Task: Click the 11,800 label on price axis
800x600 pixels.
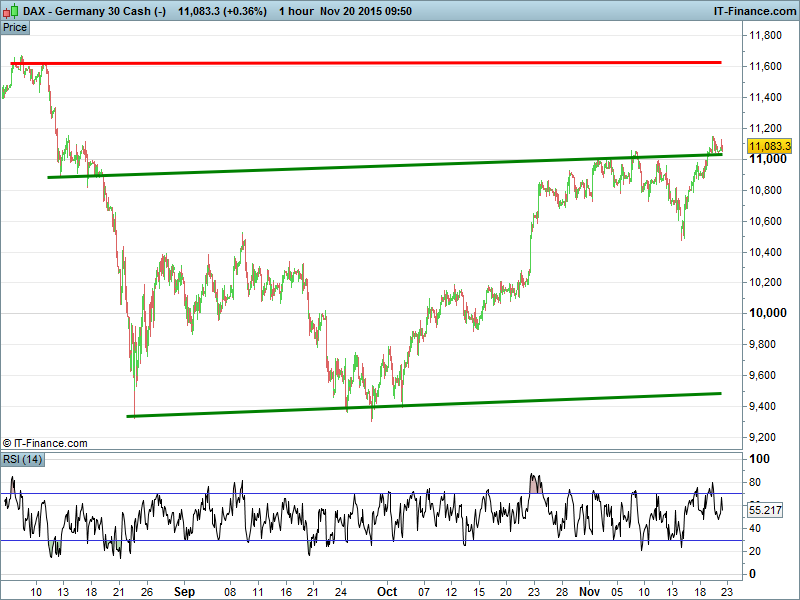Action: 767,36
